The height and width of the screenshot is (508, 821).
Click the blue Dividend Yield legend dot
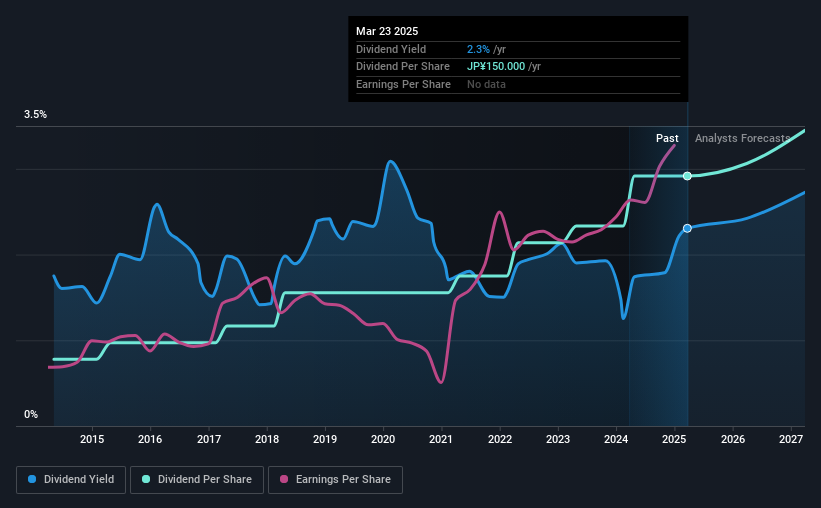coord(32,479)
